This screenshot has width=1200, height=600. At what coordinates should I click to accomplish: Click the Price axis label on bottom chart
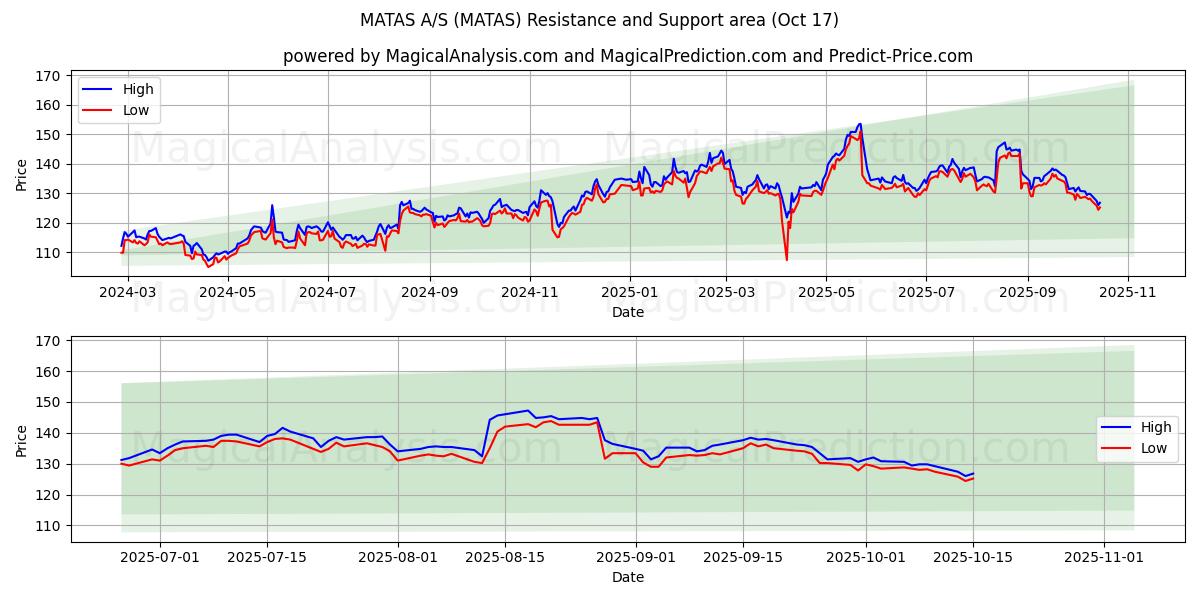22,439
